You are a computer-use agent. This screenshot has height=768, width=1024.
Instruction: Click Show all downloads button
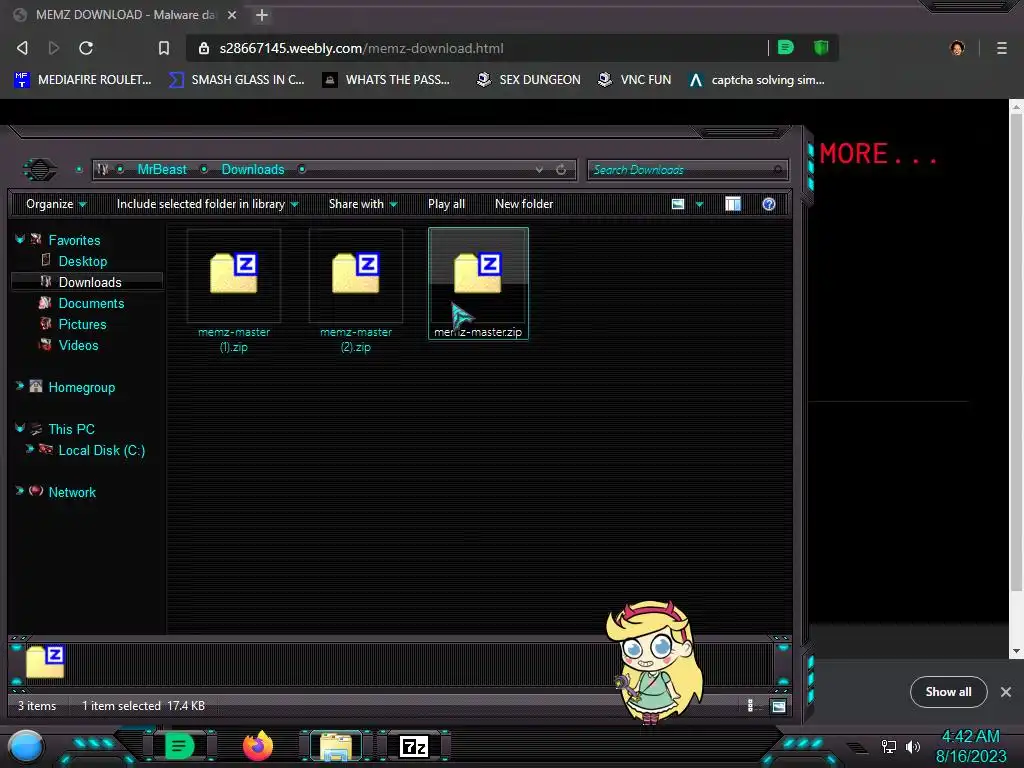point(948,692)
